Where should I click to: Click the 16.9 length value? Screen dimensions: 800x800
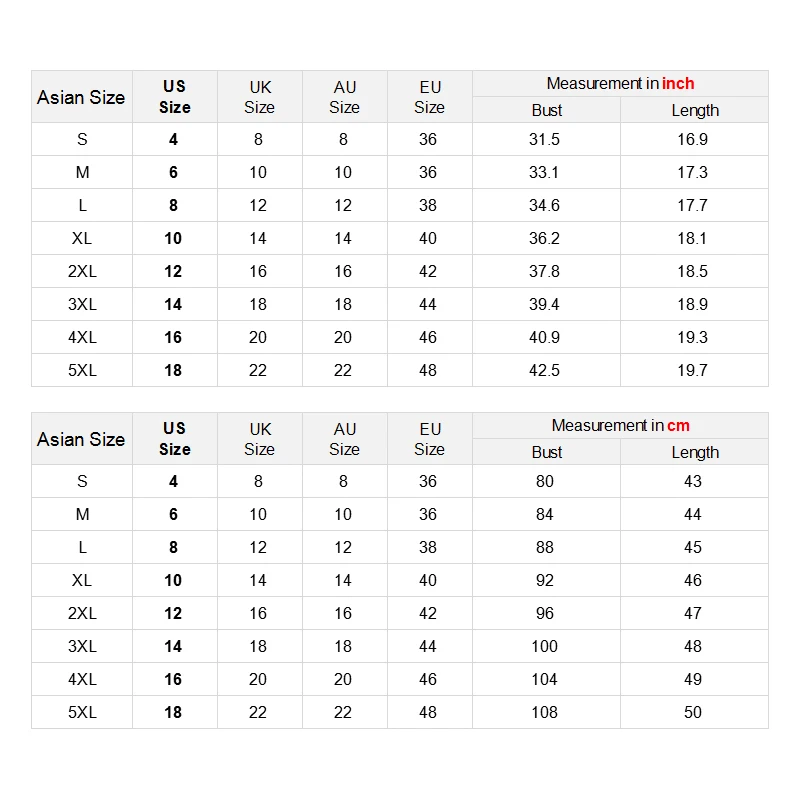(x=692, y=139)
